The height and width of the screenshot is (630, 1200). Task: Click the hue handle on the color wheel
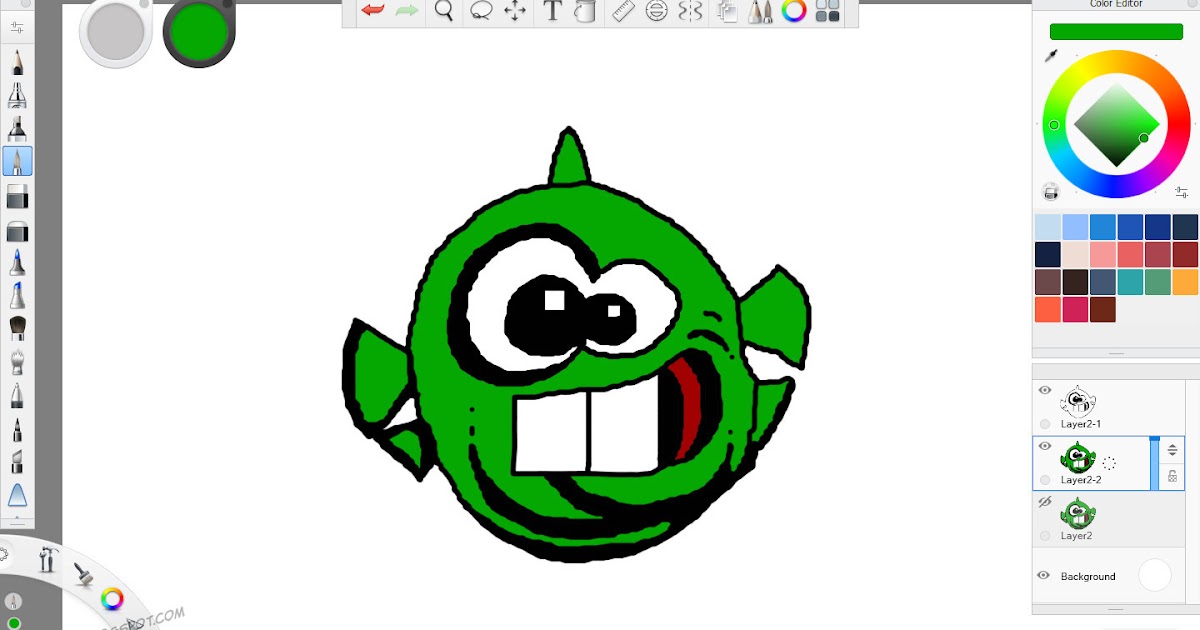tap(1053, 125)
